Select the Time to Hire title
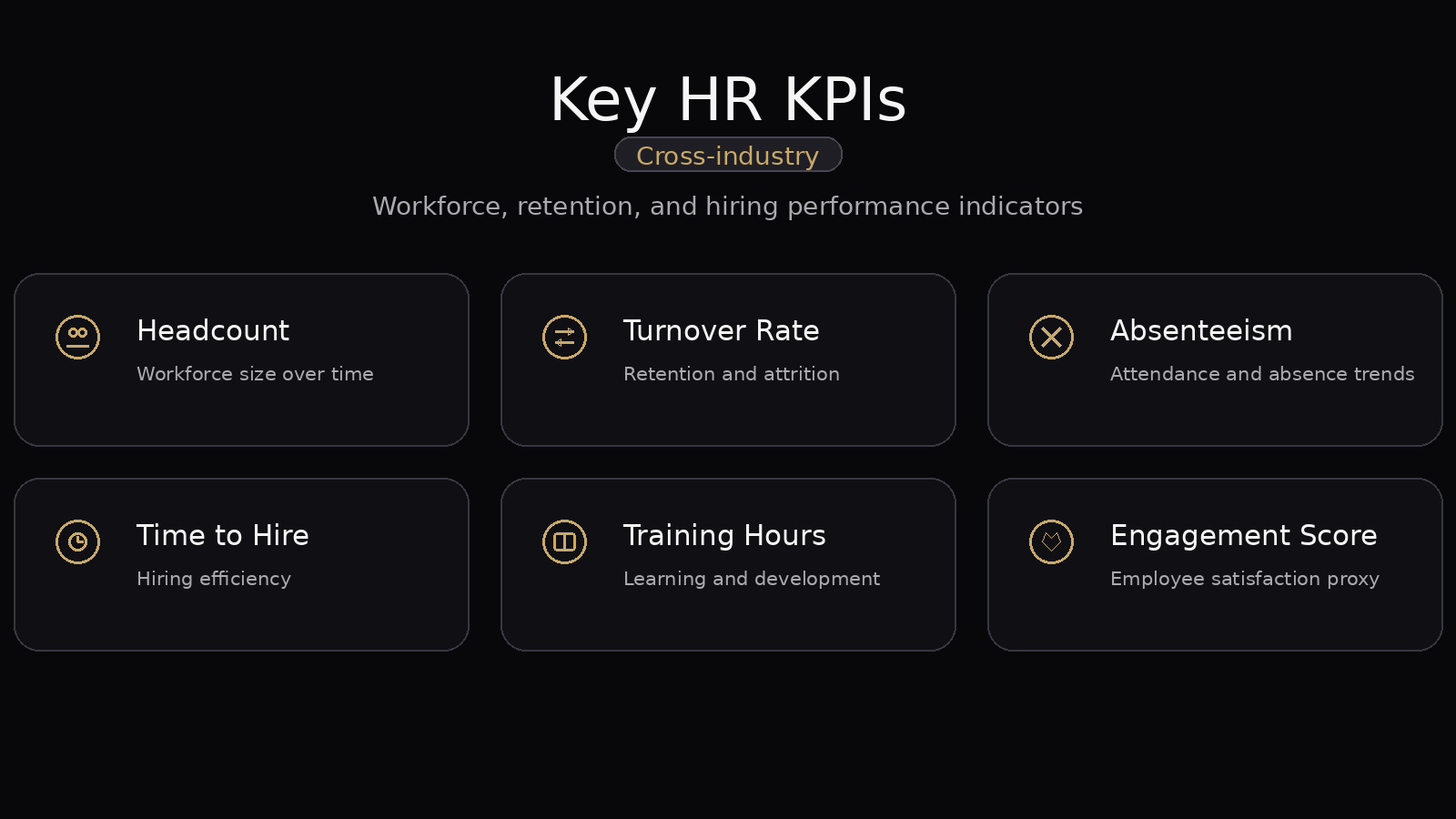 [x=223, y=535]
